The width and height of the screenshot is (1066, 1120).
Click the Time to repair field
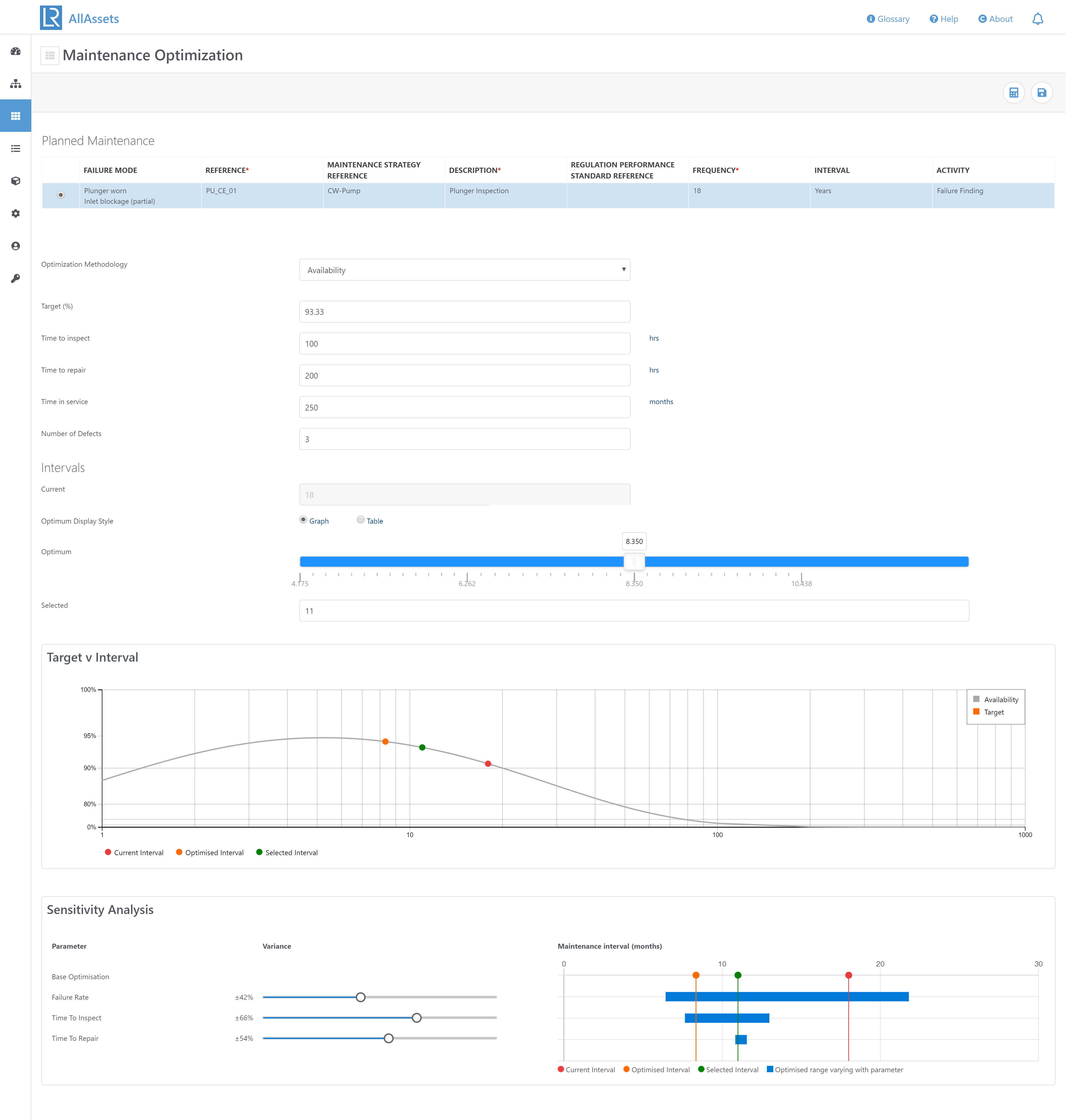(x=465, y=375)
